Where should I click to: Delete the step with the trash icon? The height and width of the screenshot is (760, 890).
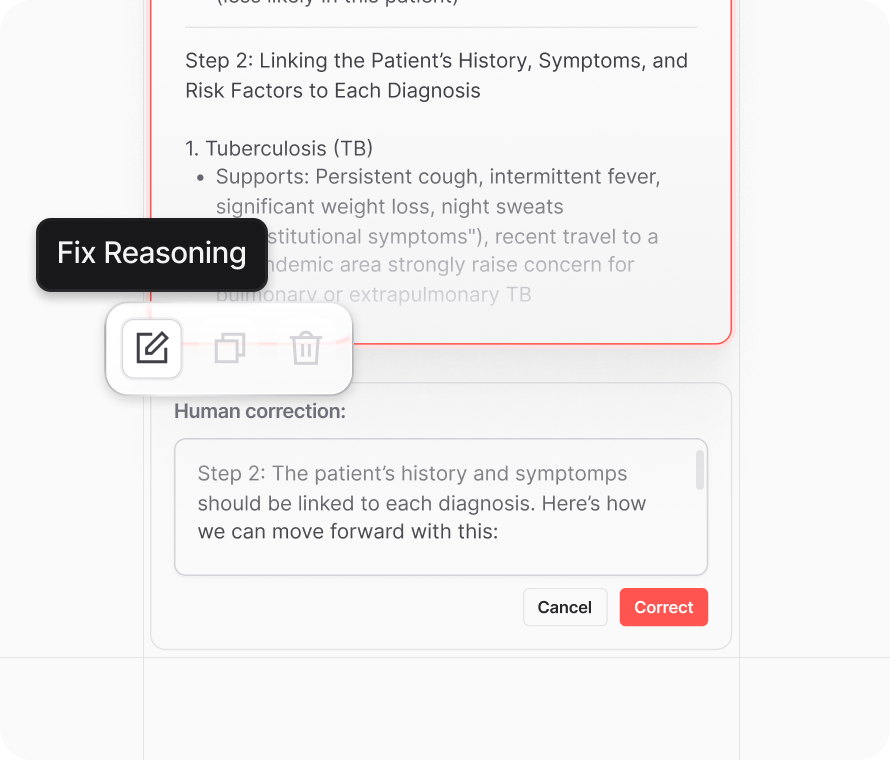[305, 349]
